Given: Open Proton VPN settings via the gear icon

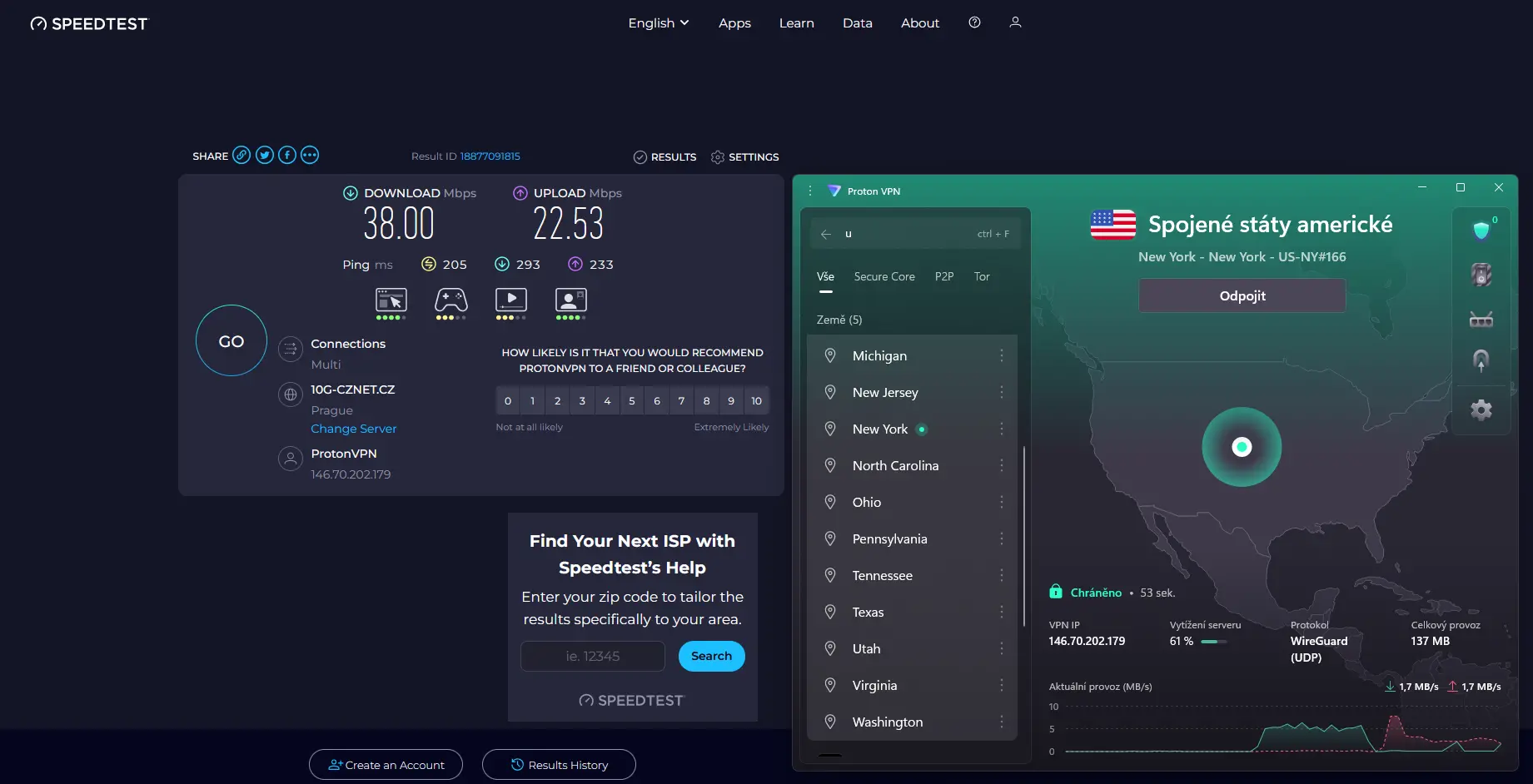Looking at the screenshot, I should [x=1481, y=409].
